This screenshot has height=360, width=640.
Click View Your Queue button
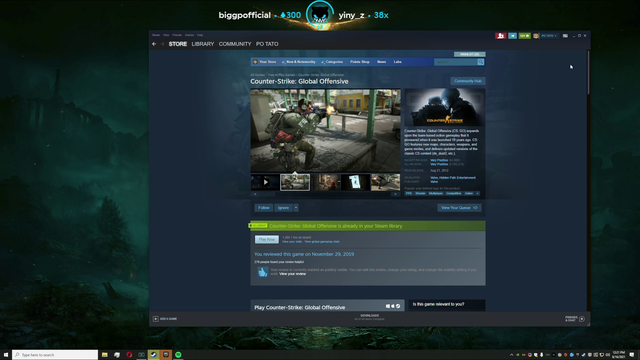coord(459,208)
